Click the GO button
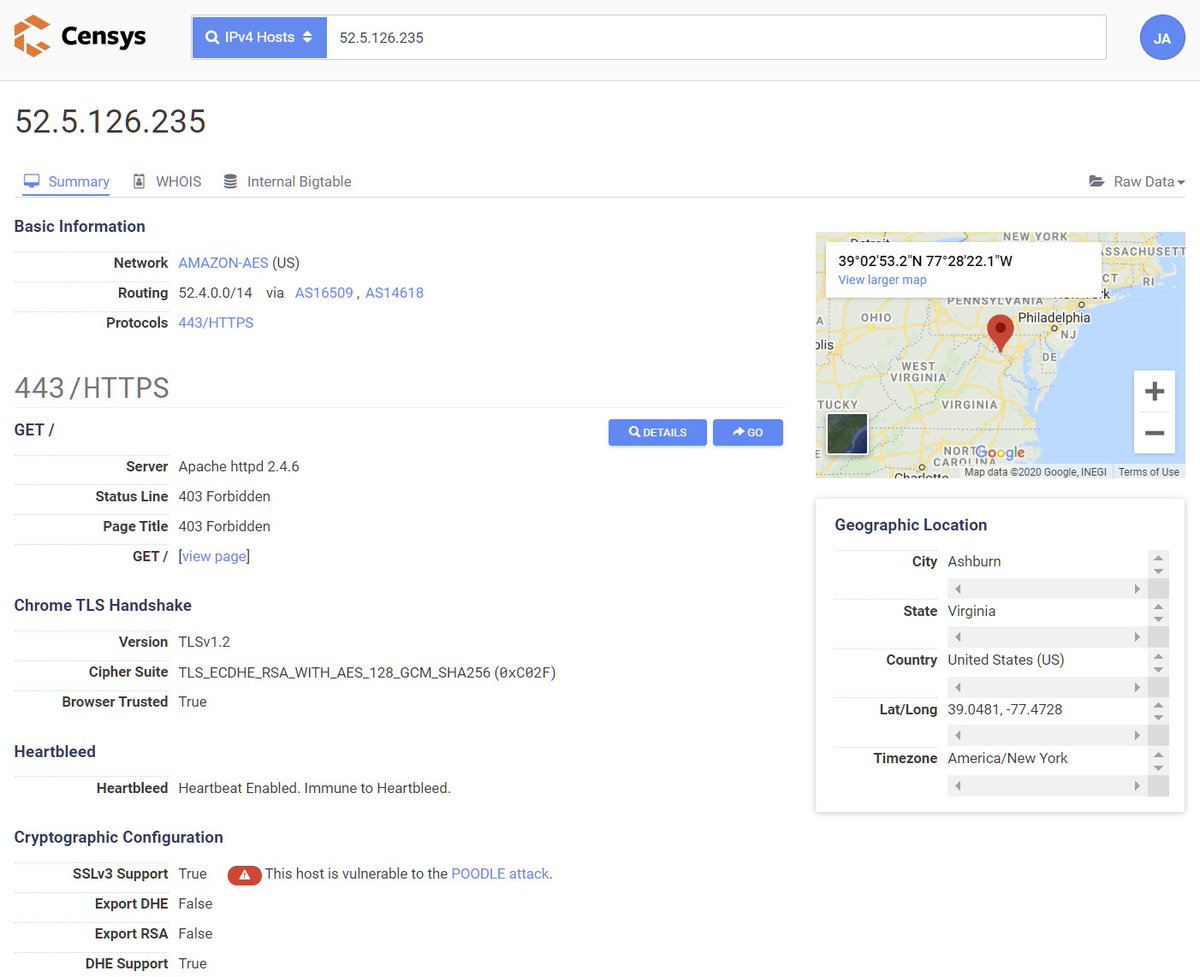Image resolution: width=1200 pixels, height=977 pixels. pyautogui.click(x=748, y=432)
